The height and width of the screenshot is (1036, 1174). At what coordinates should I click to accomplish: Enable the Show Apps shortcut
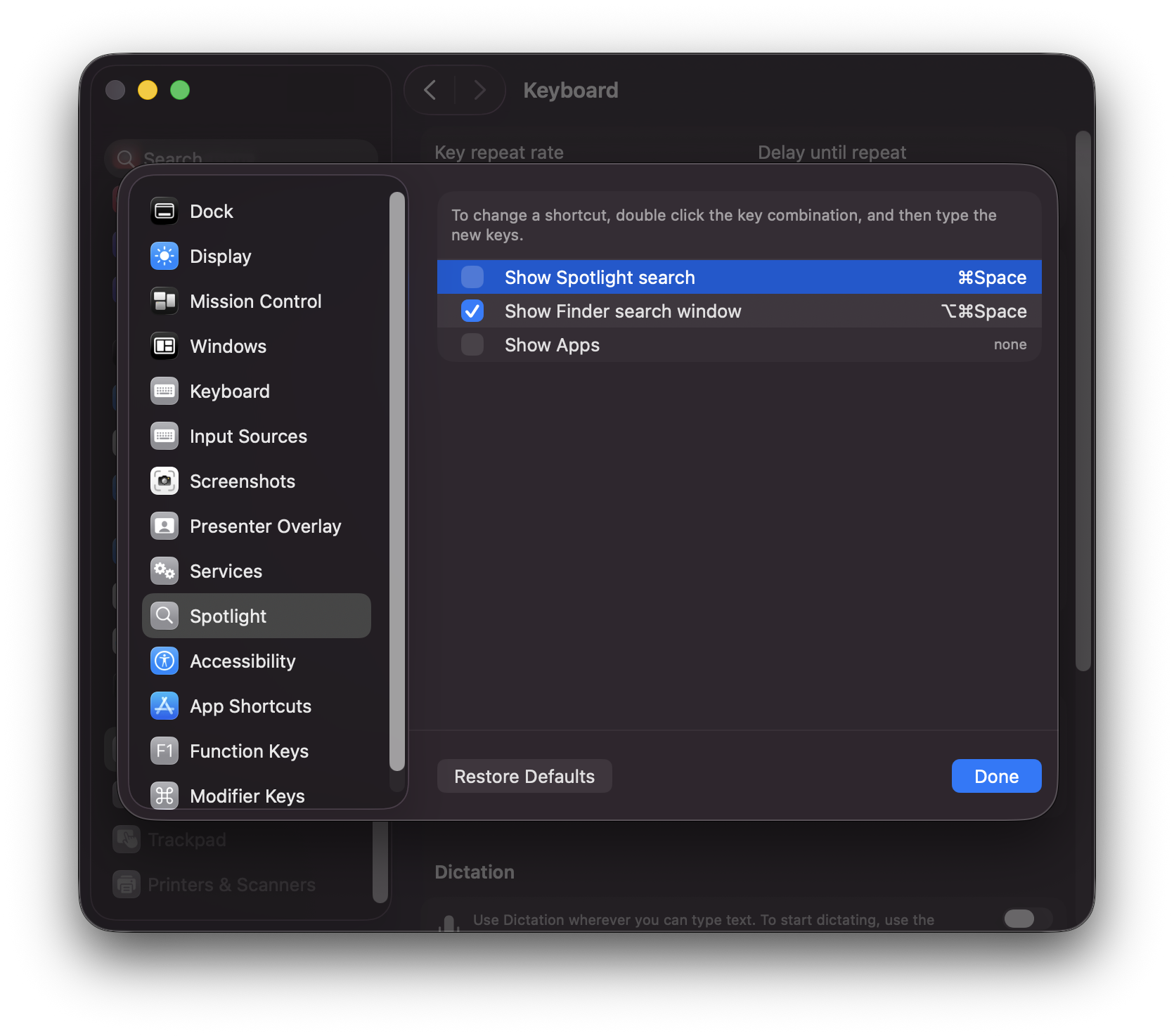pos(472,344)
